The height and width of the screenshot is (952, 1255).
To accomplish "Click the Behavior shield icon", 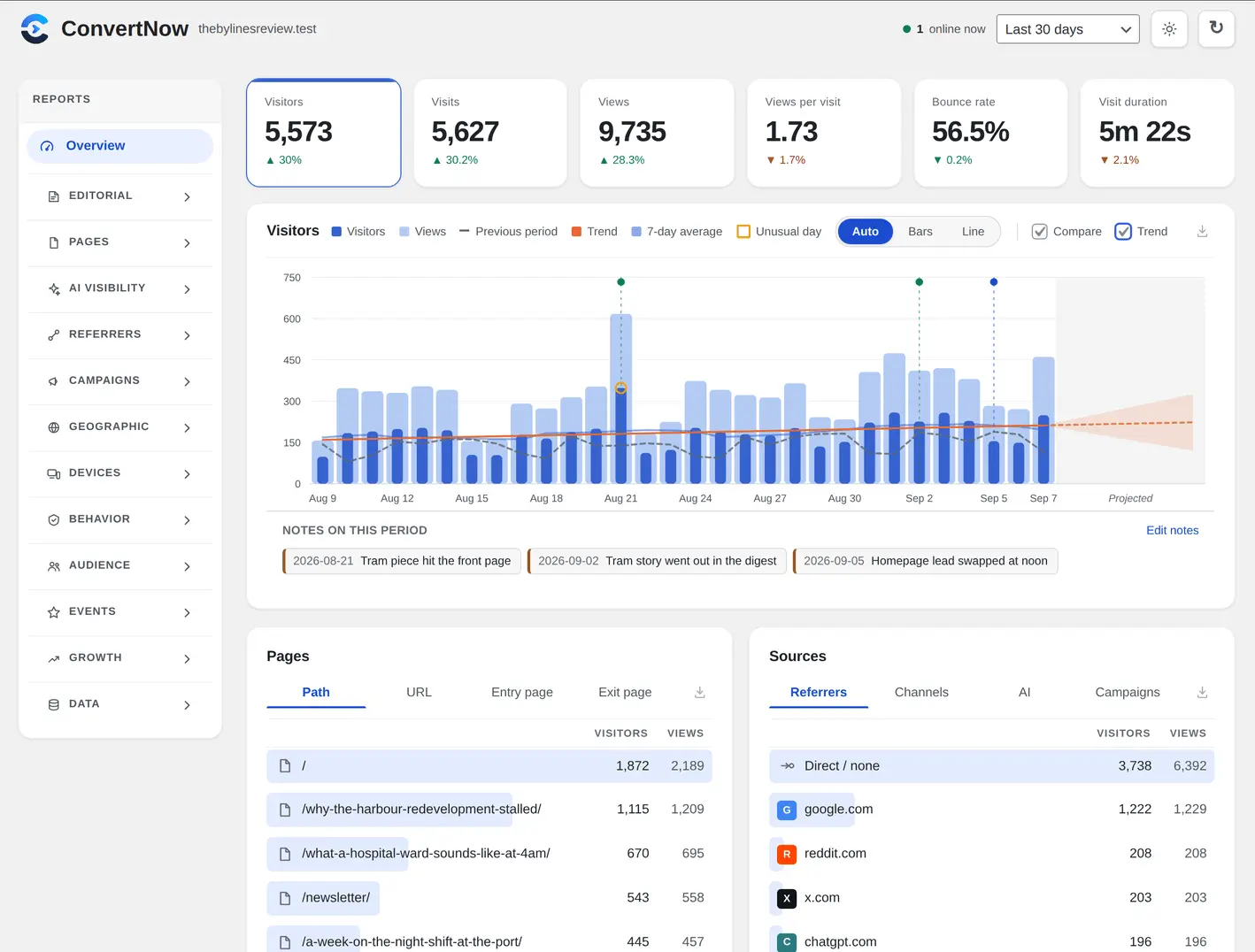I will click(54, 520).
